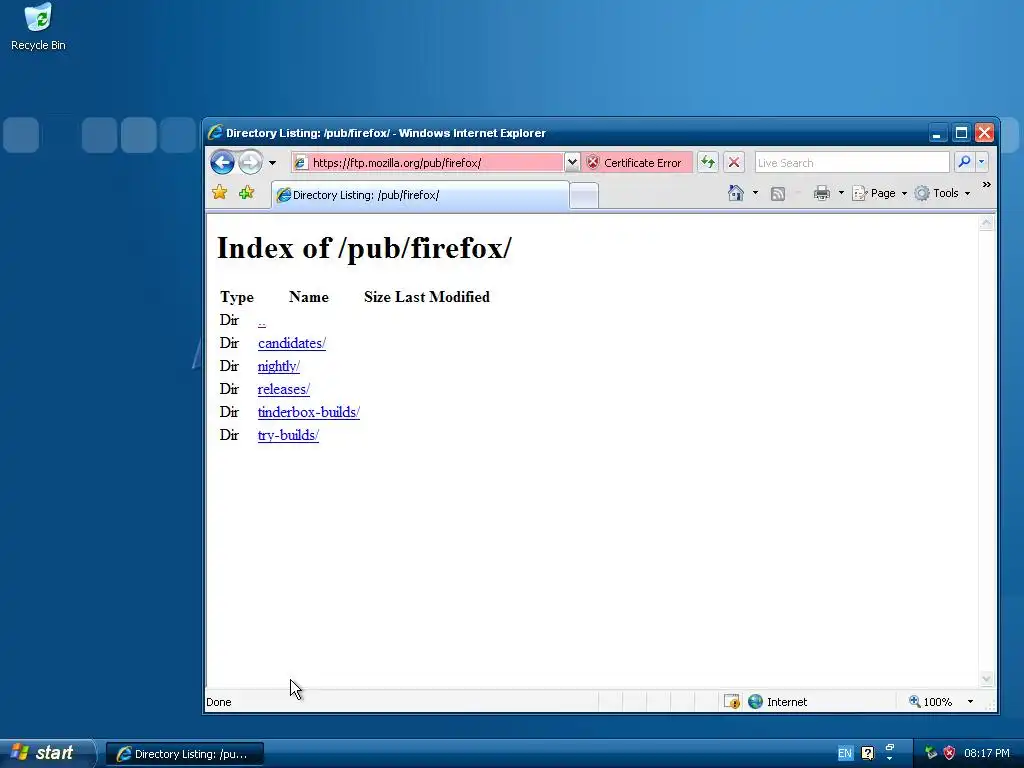Select the Directory Listing: /pub/firefox/ tab
Image resolution: width=1024 pixels, height=768 pixels.
pos(420,195)
